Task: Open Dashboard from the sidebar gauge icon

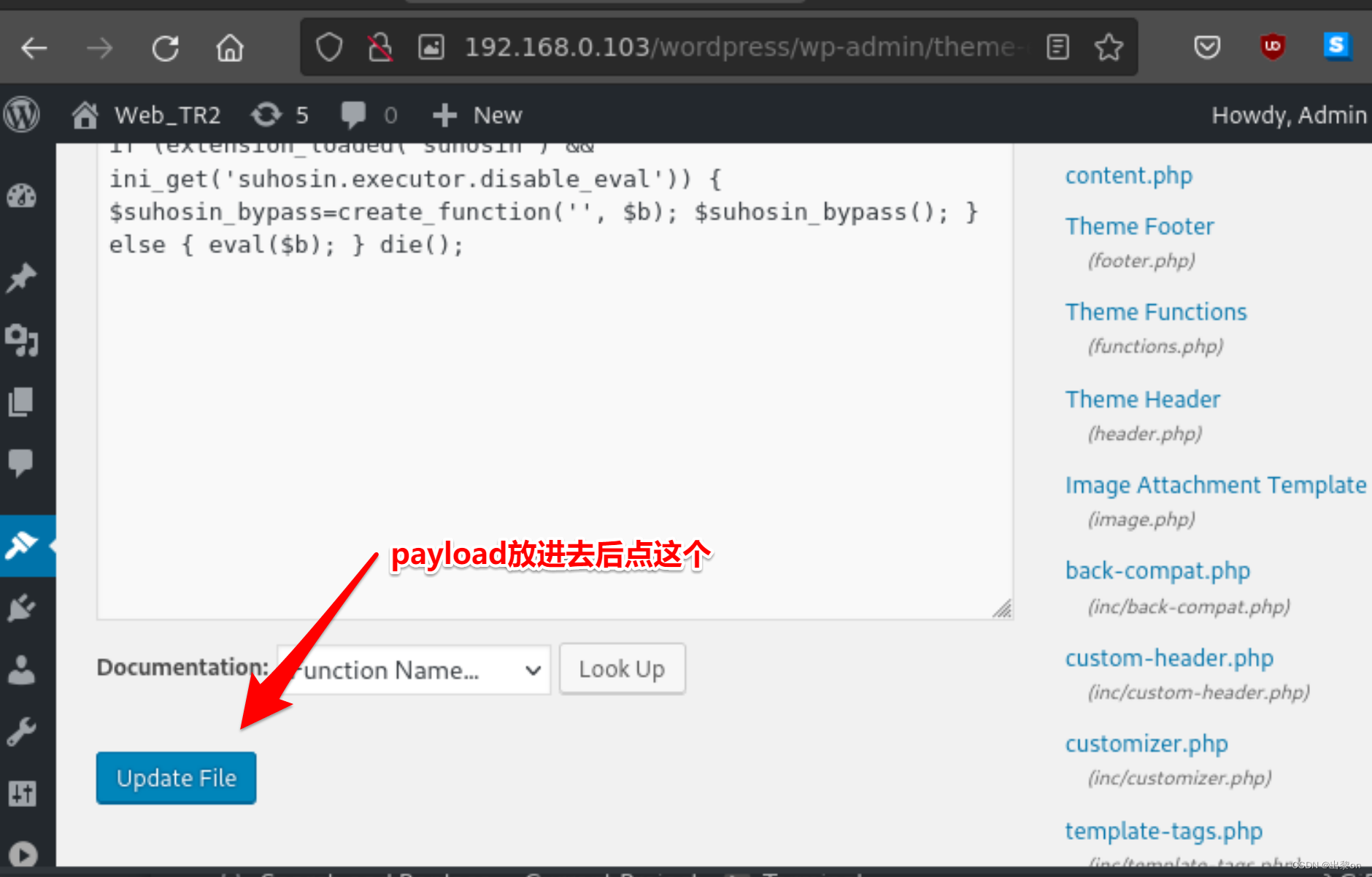Action: (21, 196)
